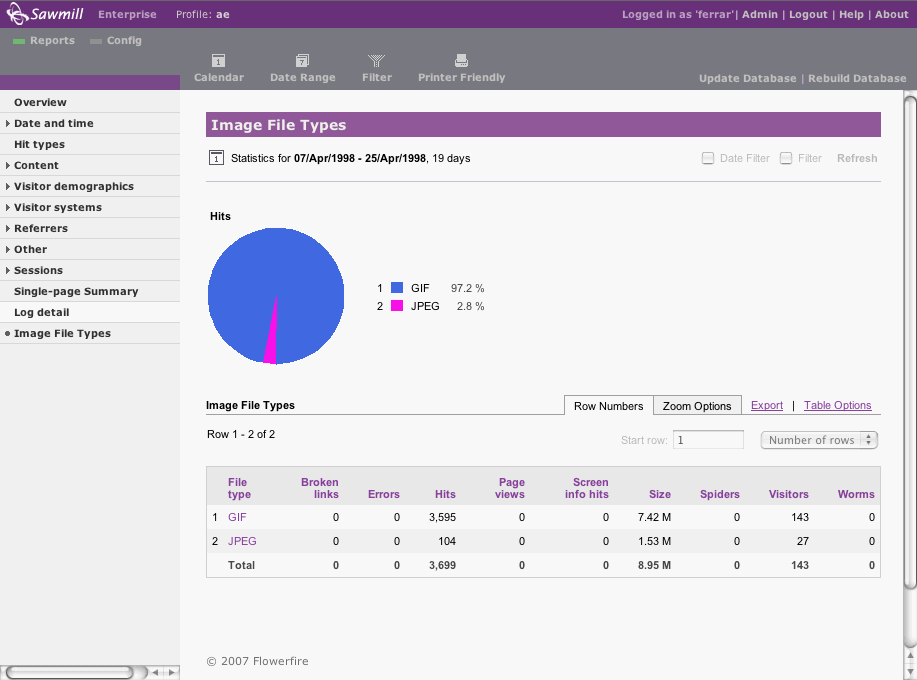Toggle the Filter checkbox near Refresh
917x680 pixels.
coord(786,158)
